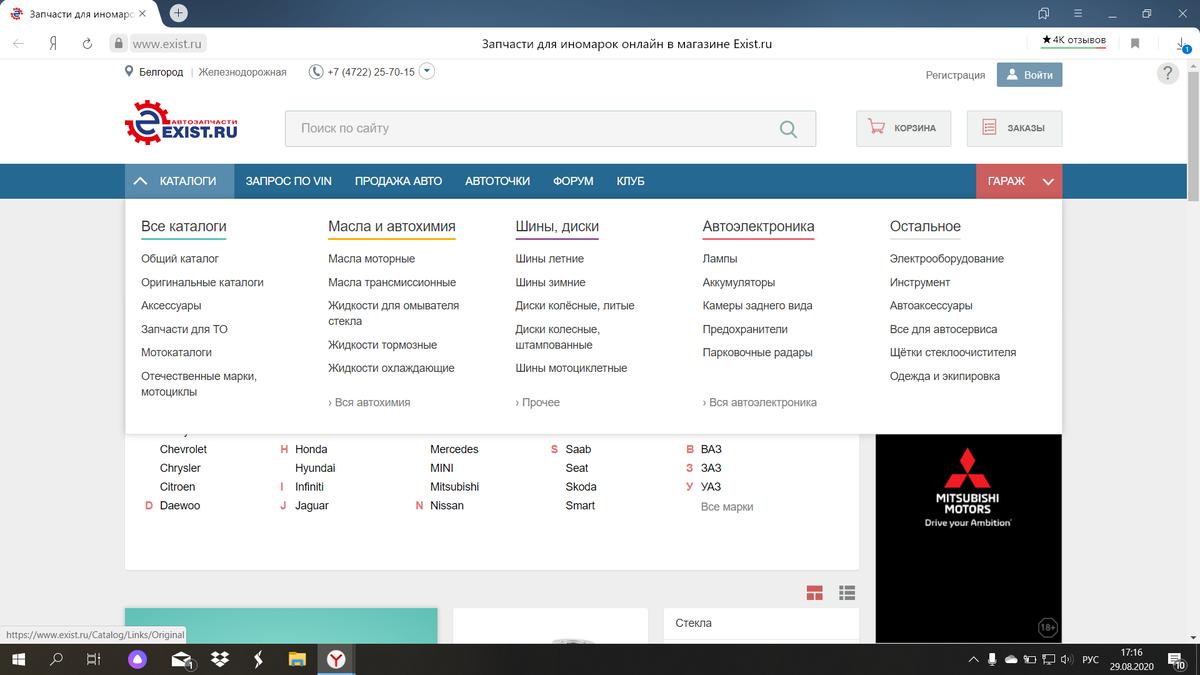Expand the phone numbers dropdown arrow
The width and height of the screenshot is (1200, 675).
click(x=427, y=72)
